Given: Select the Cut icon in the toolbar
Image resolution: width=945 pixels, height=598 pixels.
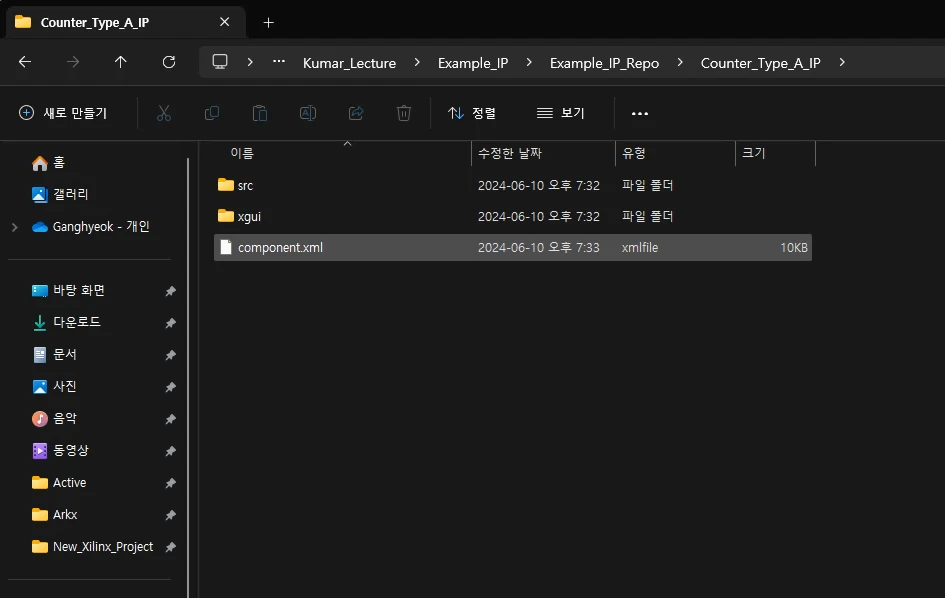Looking at the screenshot, I should coord(163,112).
